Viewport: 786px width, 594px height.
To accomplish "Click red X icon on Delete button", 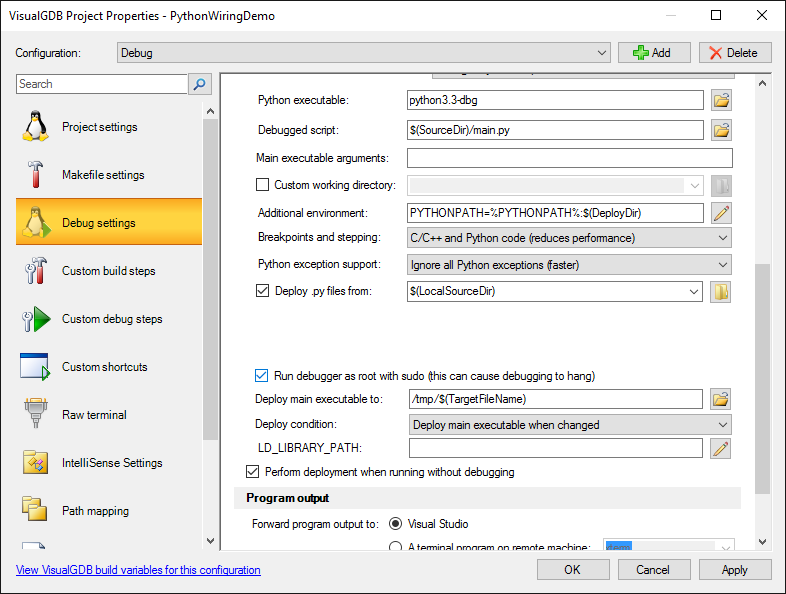I will point(716,53).
